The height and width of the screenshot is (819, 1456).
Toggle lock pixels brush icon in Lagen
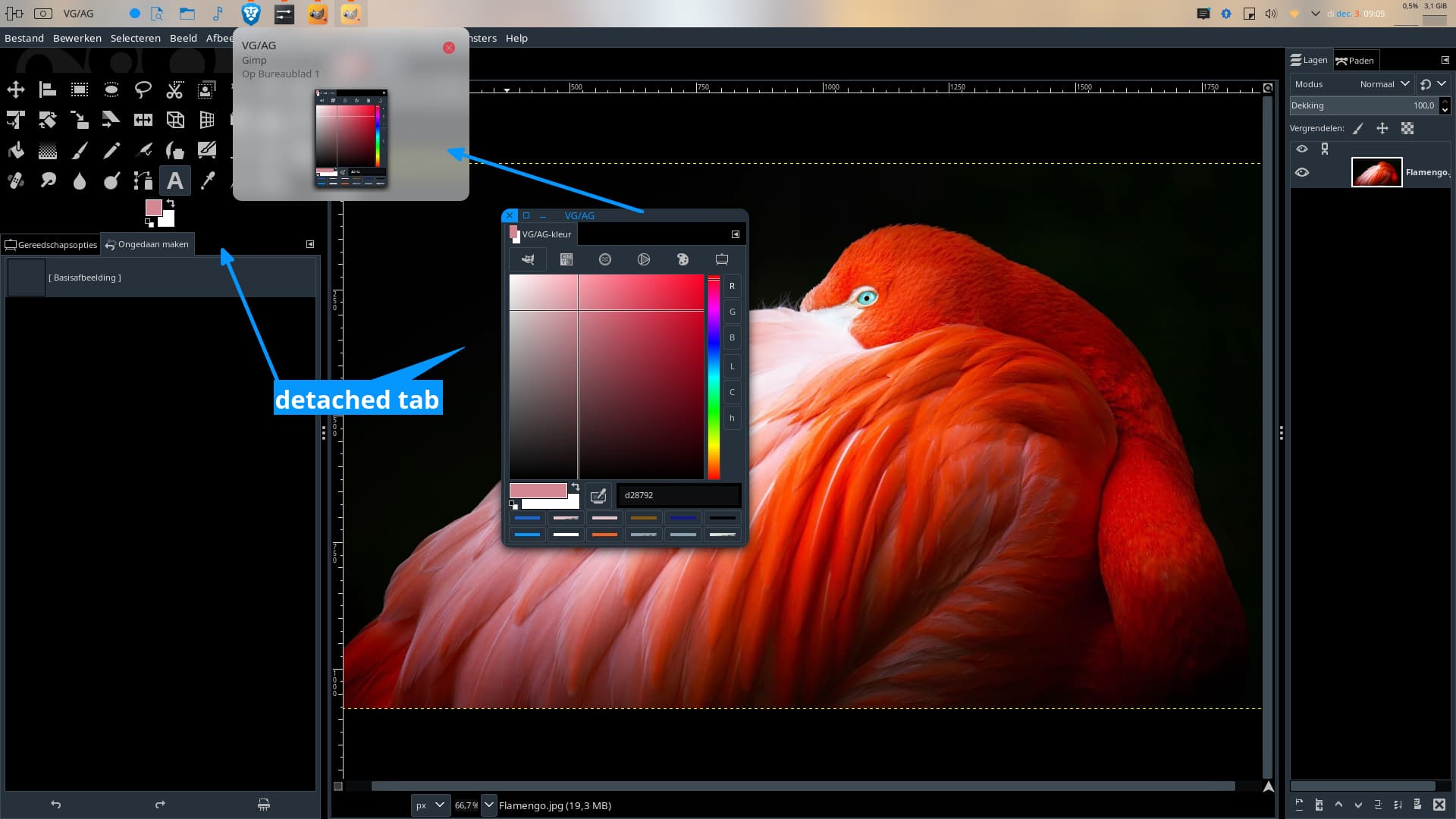(1358, 128)
